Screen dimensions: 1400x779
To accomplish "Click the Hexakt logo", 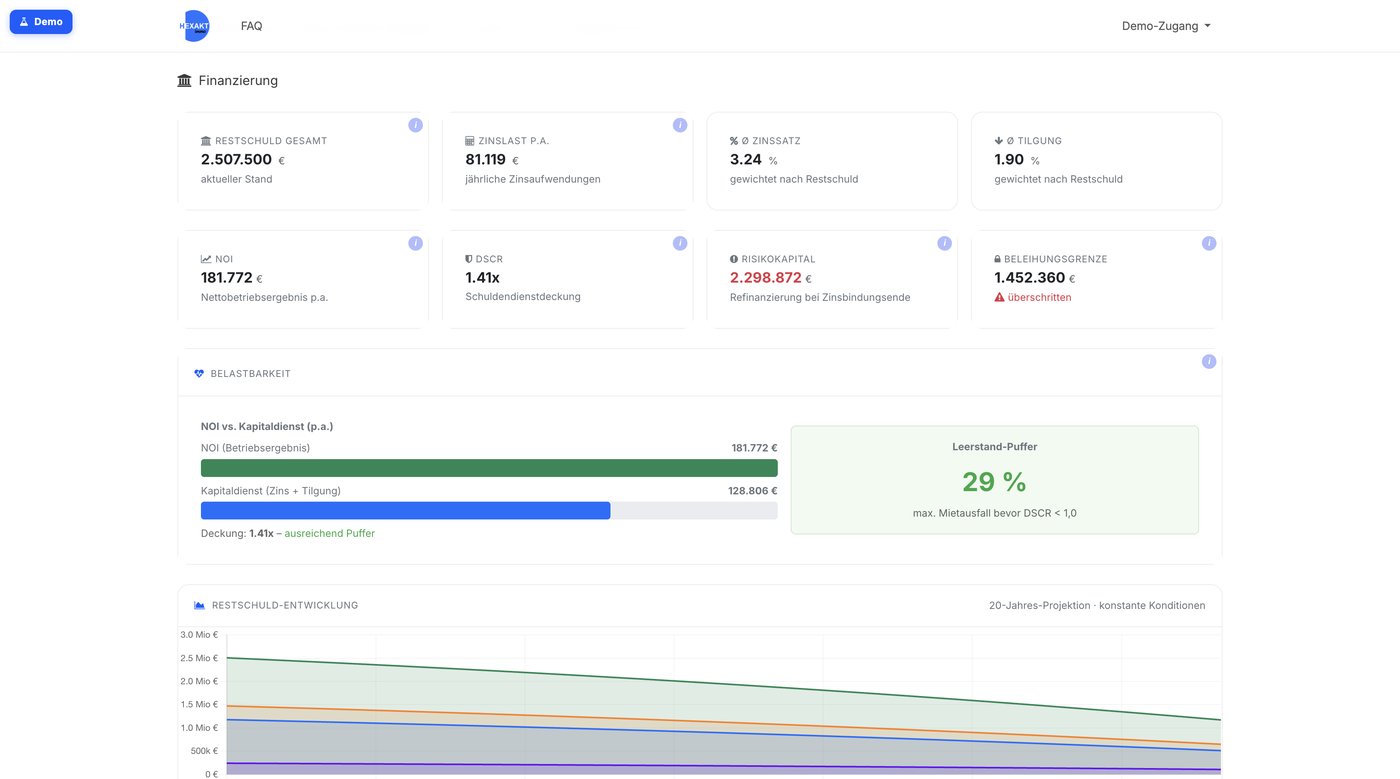I will 194,26.
